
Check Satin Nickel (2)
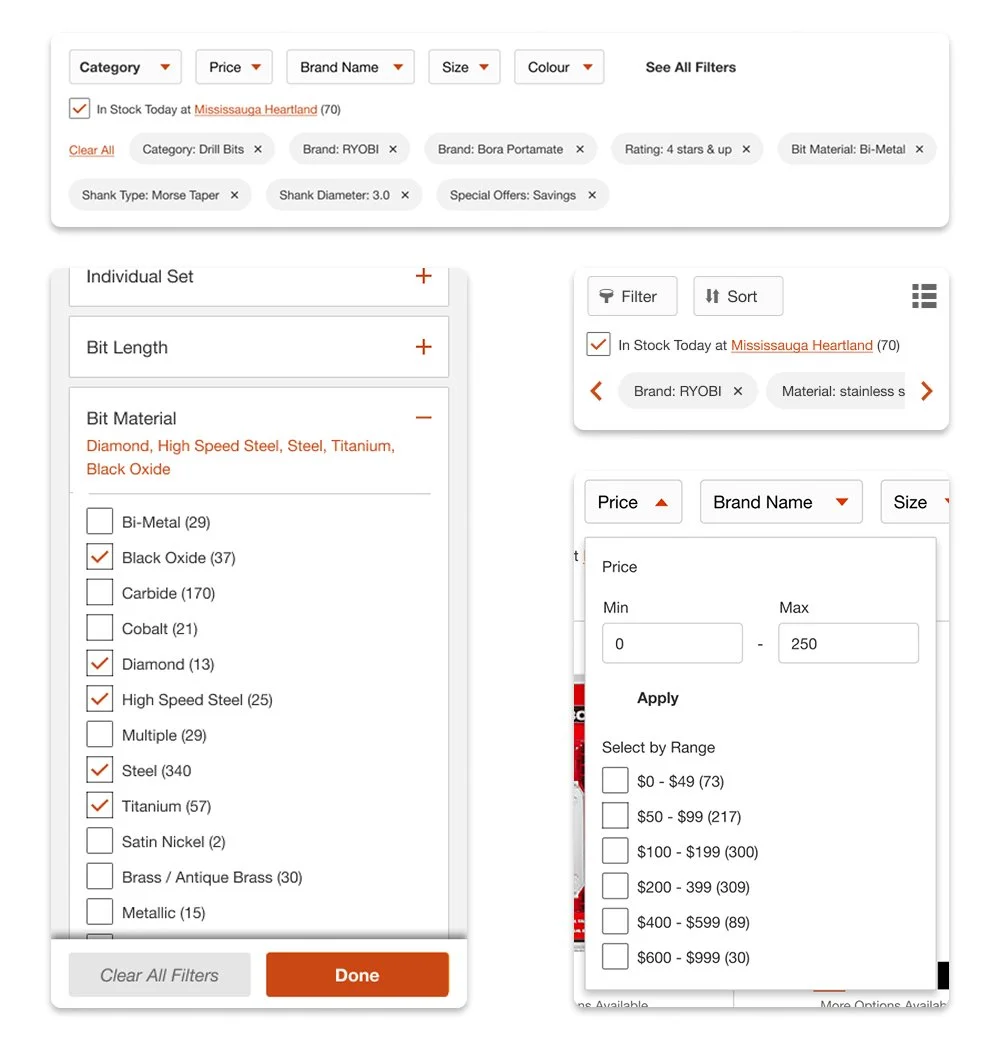pos(100,841)
